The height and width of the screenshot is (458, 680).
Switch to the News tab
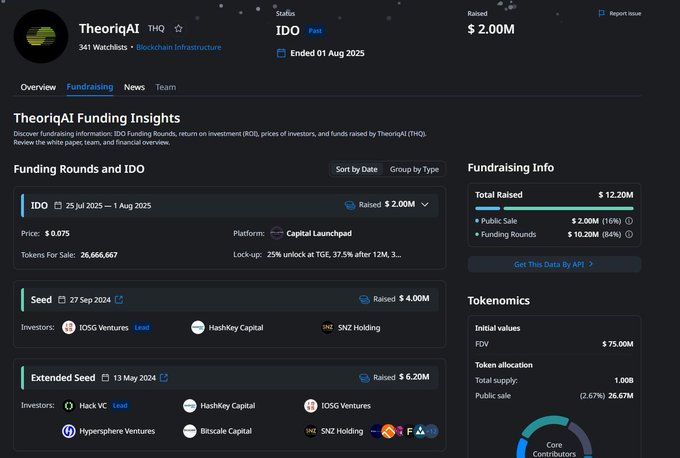[134, 88]
